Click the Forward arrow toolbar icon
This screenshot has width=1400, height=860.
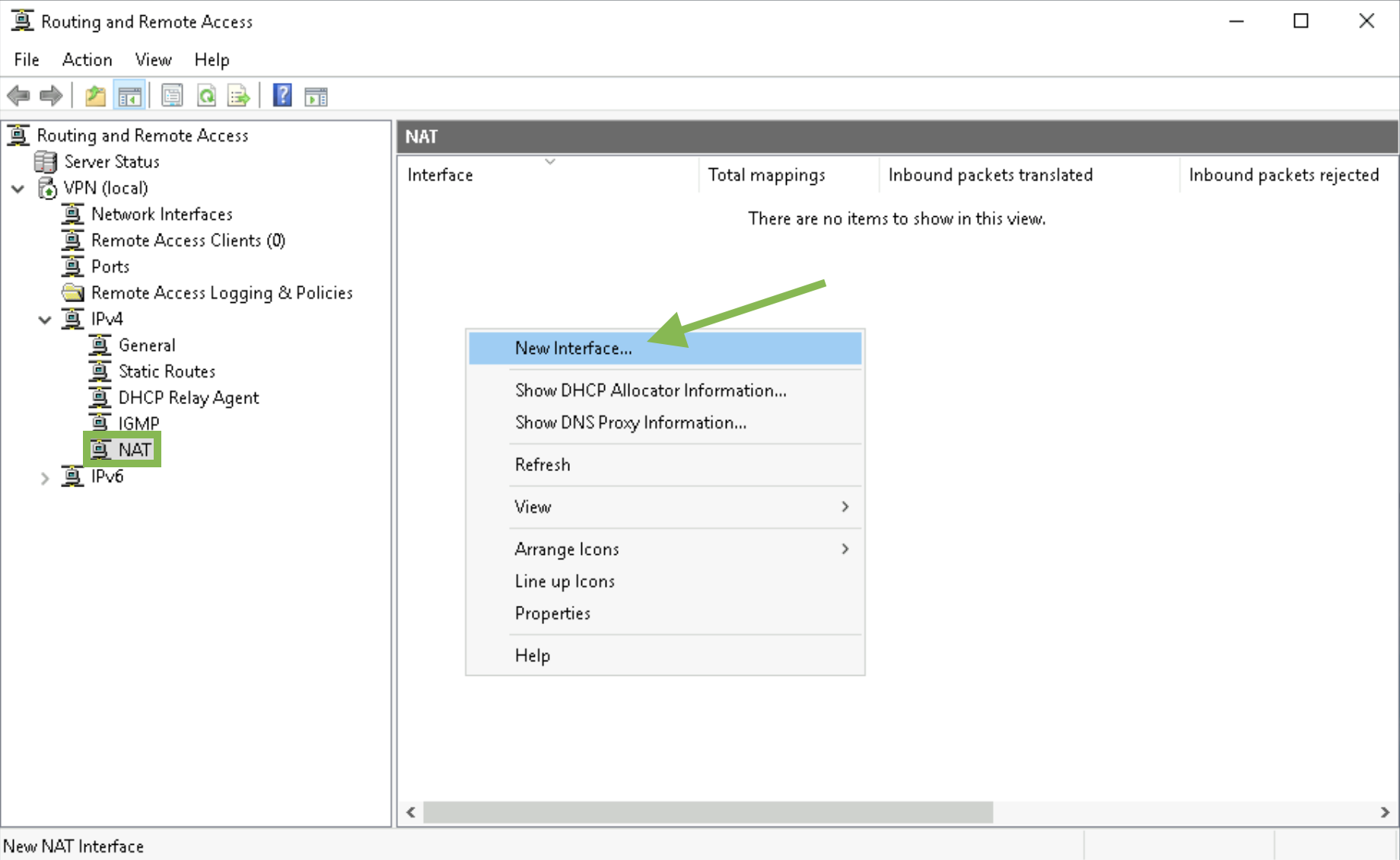(x=51, y=96)
